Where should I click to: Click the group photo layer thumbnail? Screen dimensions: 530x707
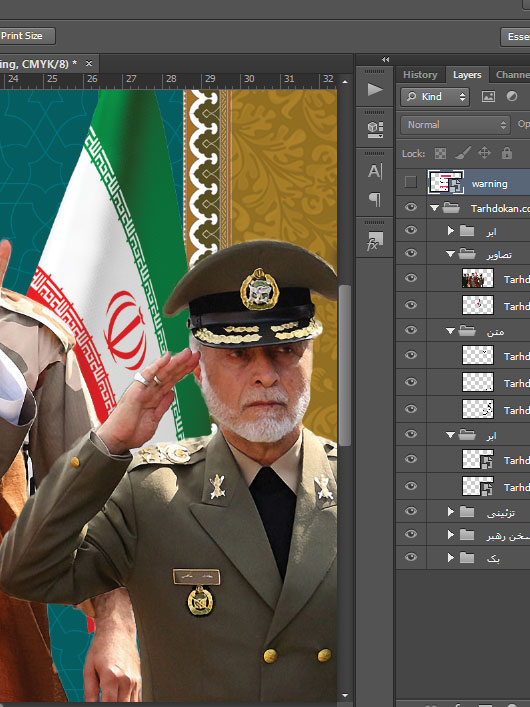click(x=478, y=278)
